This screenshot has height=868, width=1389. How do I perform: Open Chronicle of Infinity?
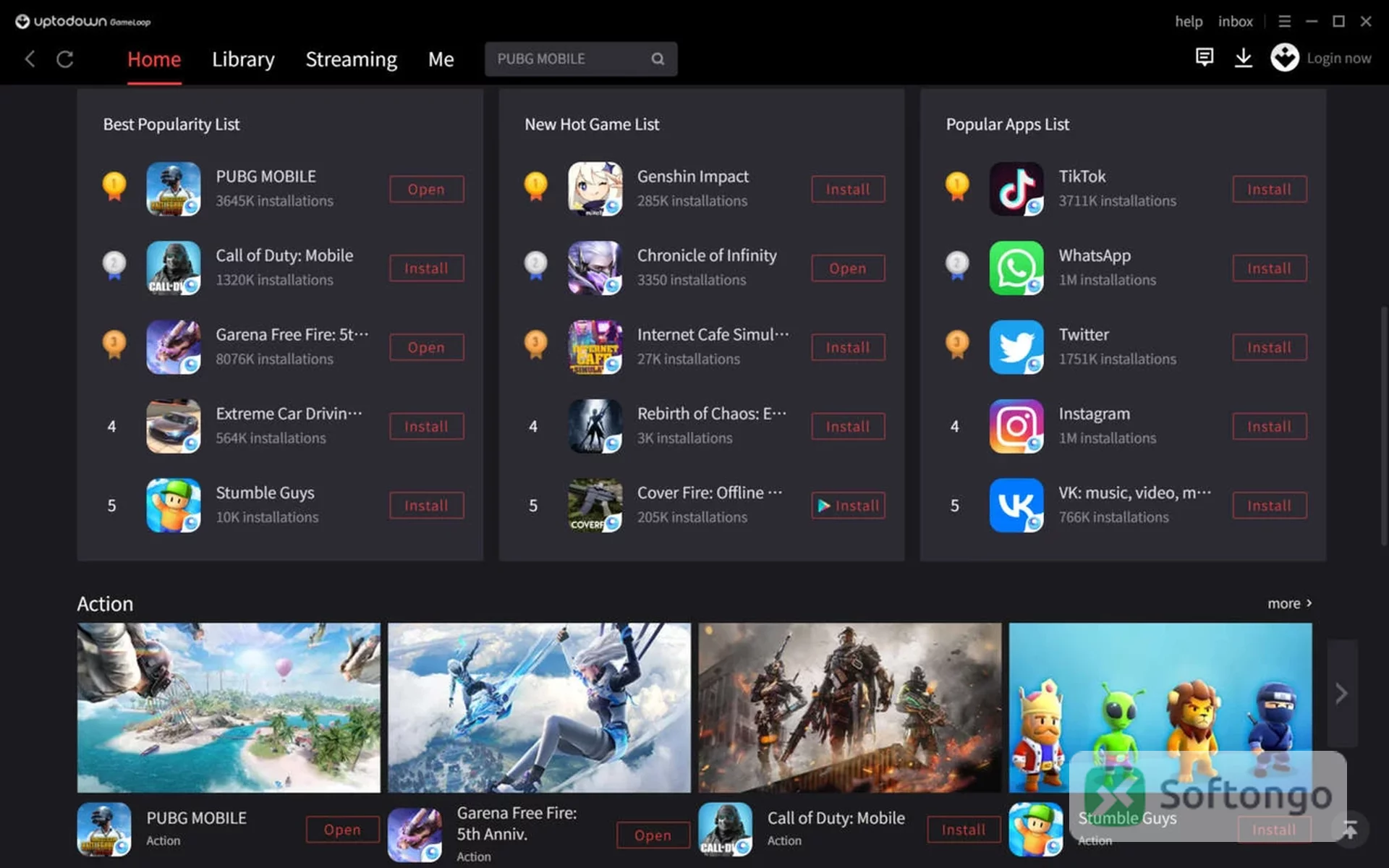click(848, 268)
